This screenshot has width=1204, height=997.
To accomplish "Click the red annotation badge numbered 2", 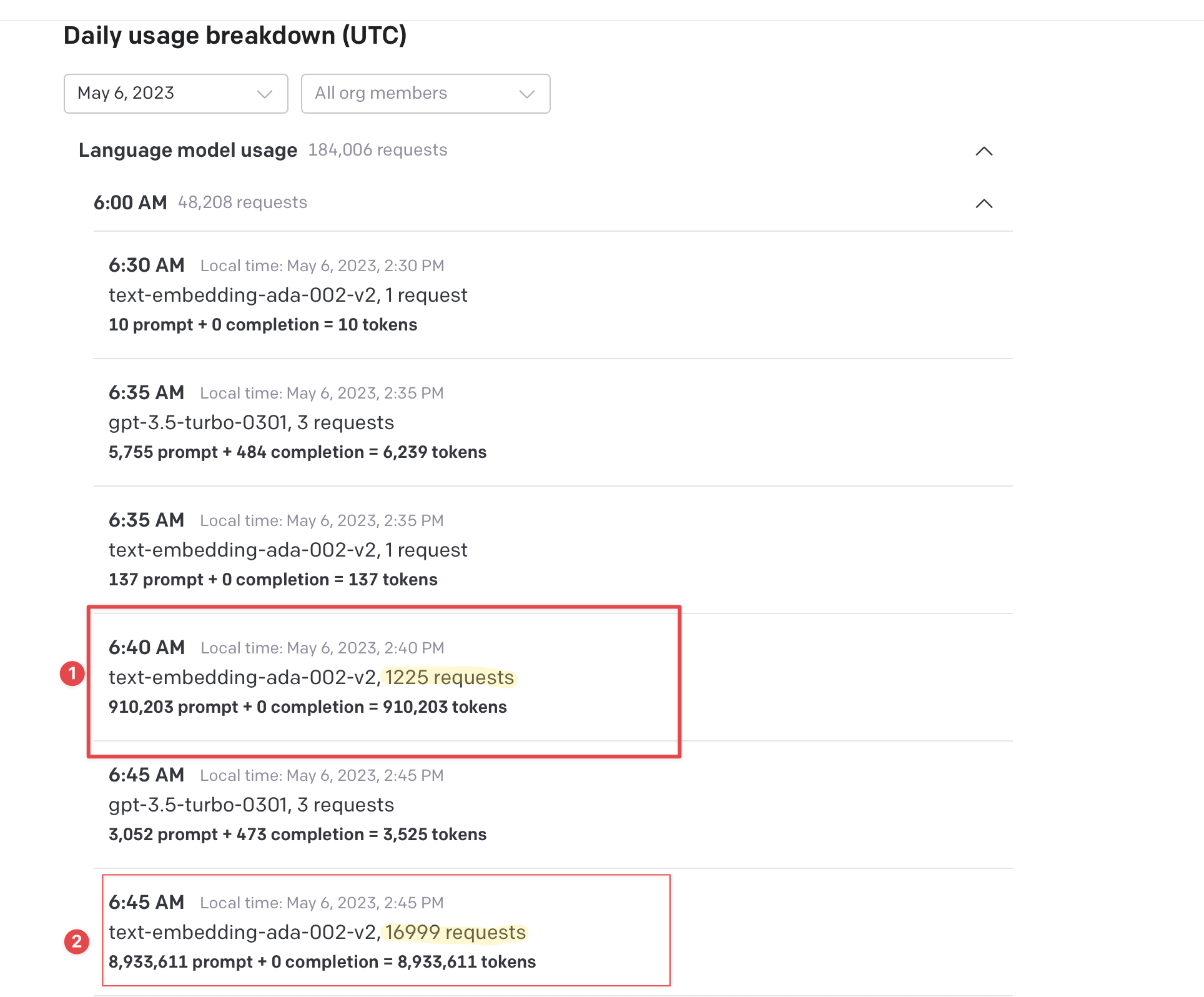I will (x=77, y=942).
